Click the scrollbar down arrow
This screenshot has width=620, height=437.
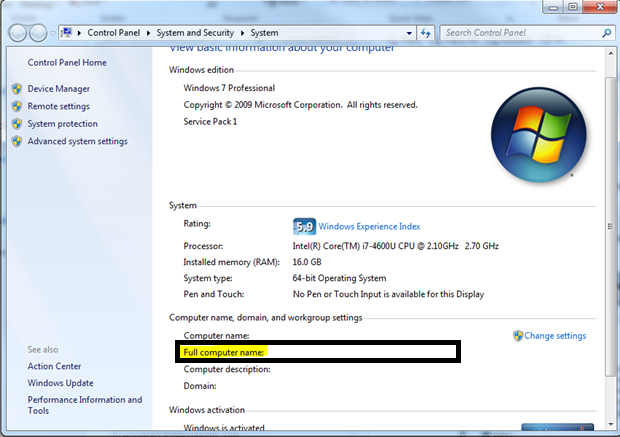click(611, 425)
